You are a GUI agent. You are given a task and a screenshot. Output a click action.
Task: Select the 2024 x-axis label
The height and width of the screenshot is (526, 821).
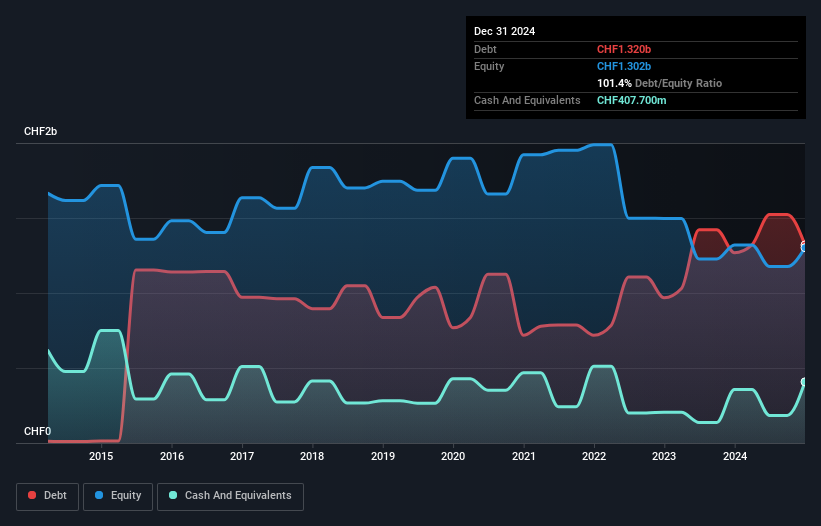735,456
